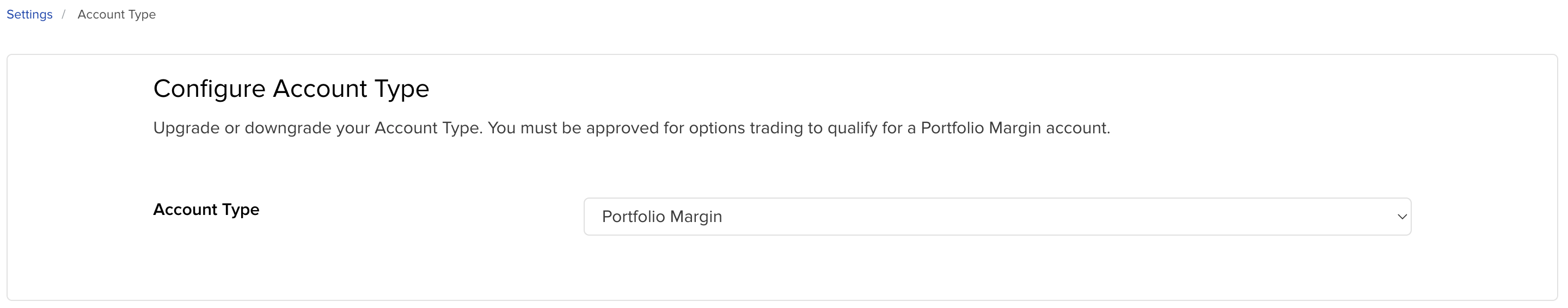Screen dimensions: 1568x308
Task: Click the current page name in breadcrumb trail
Action: coord(117,14)
